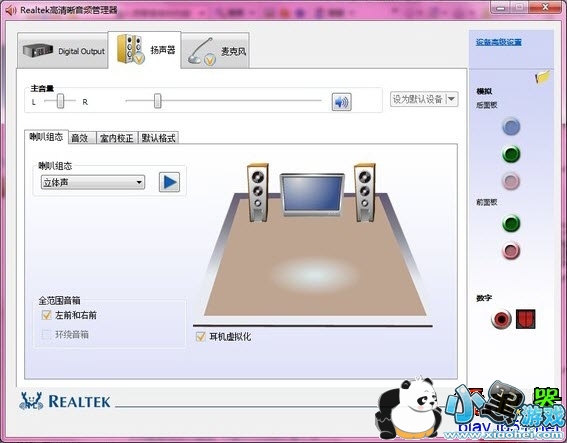The height and width of the screenshot is (443, 567).
Task: Click the main volume slider handle
Action: point(158,101)
